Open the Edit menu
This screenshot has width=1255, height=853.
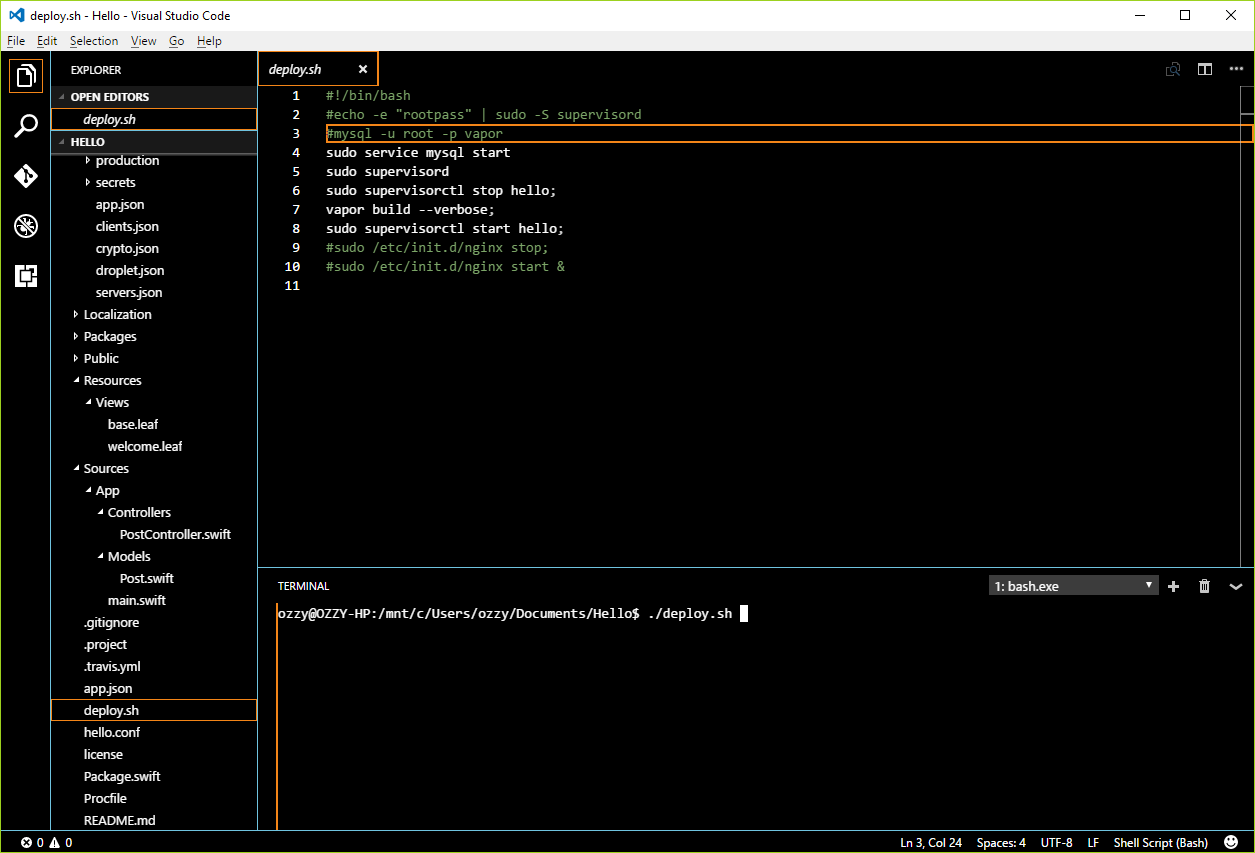pos(47,41)
